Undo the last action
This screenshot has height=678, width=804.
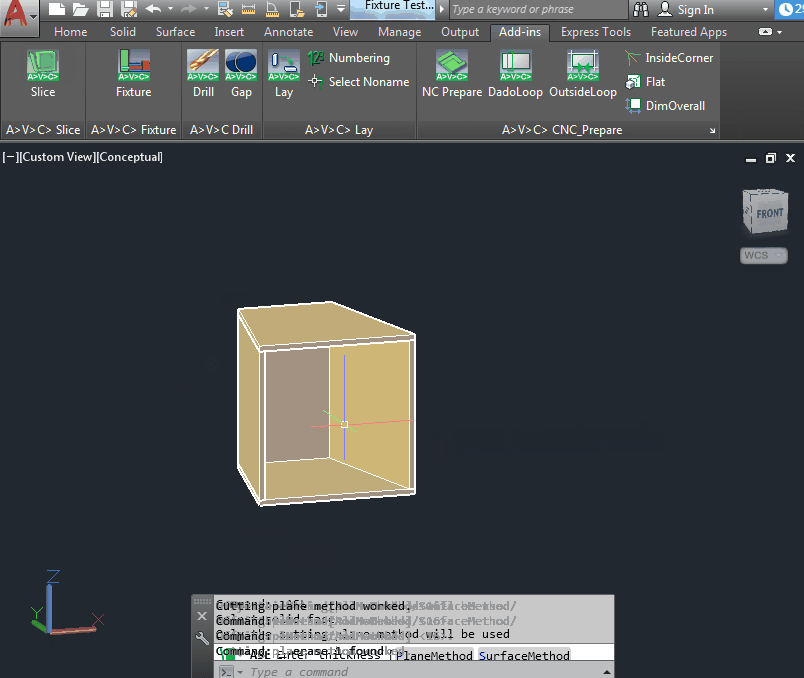pyautogui.click(x=153, y=9)
